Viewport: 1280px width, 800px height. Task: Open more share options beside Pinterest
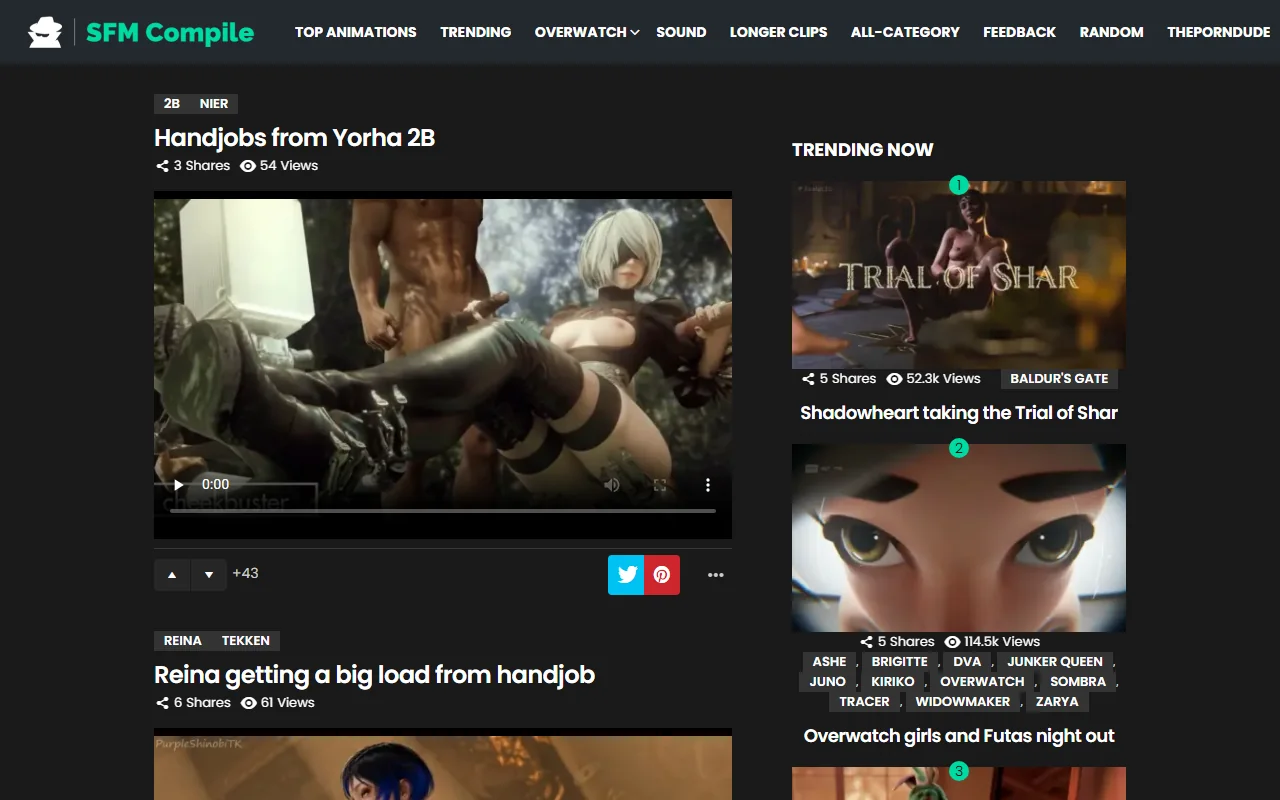pos(715,575)
